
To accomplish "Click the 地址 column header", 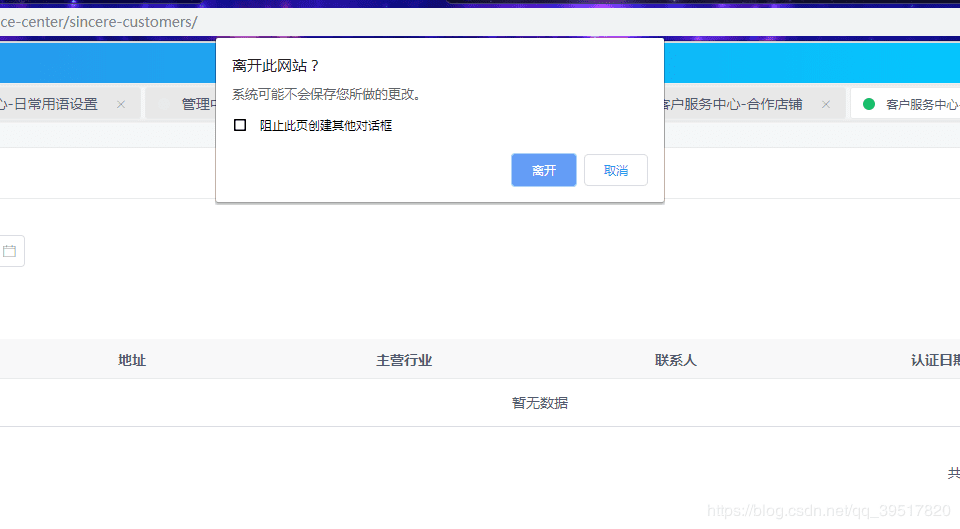I will [x=132, y=360].
